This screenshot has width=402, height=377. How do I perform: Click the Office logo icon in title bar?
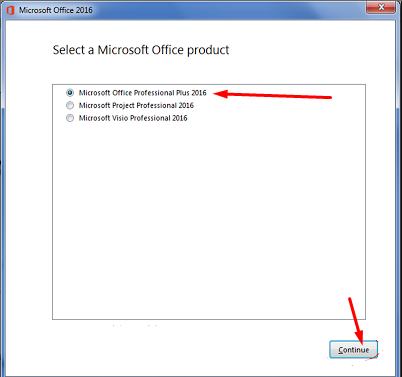(10, 10)
